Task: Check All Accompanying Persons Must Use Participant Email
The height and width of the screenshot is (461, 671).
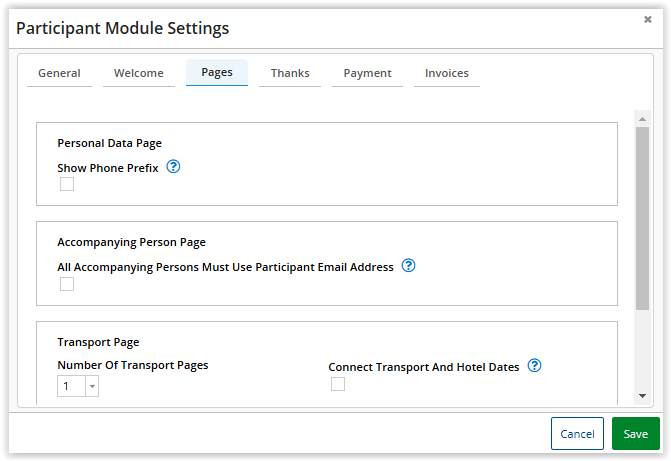Action: click(67, 284)
